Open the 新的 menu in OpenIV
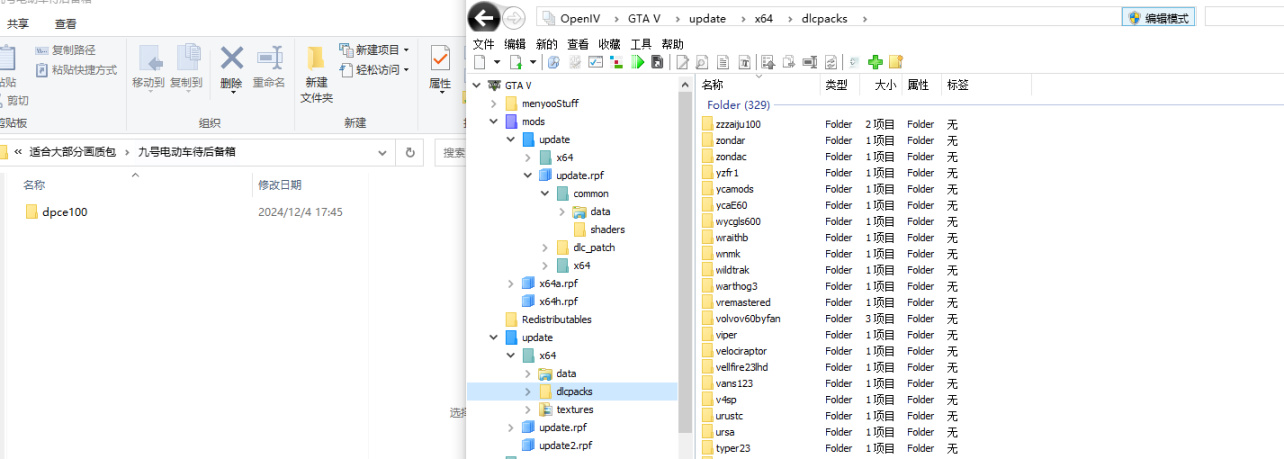The image size is (1284, 459). pos(547,44)
